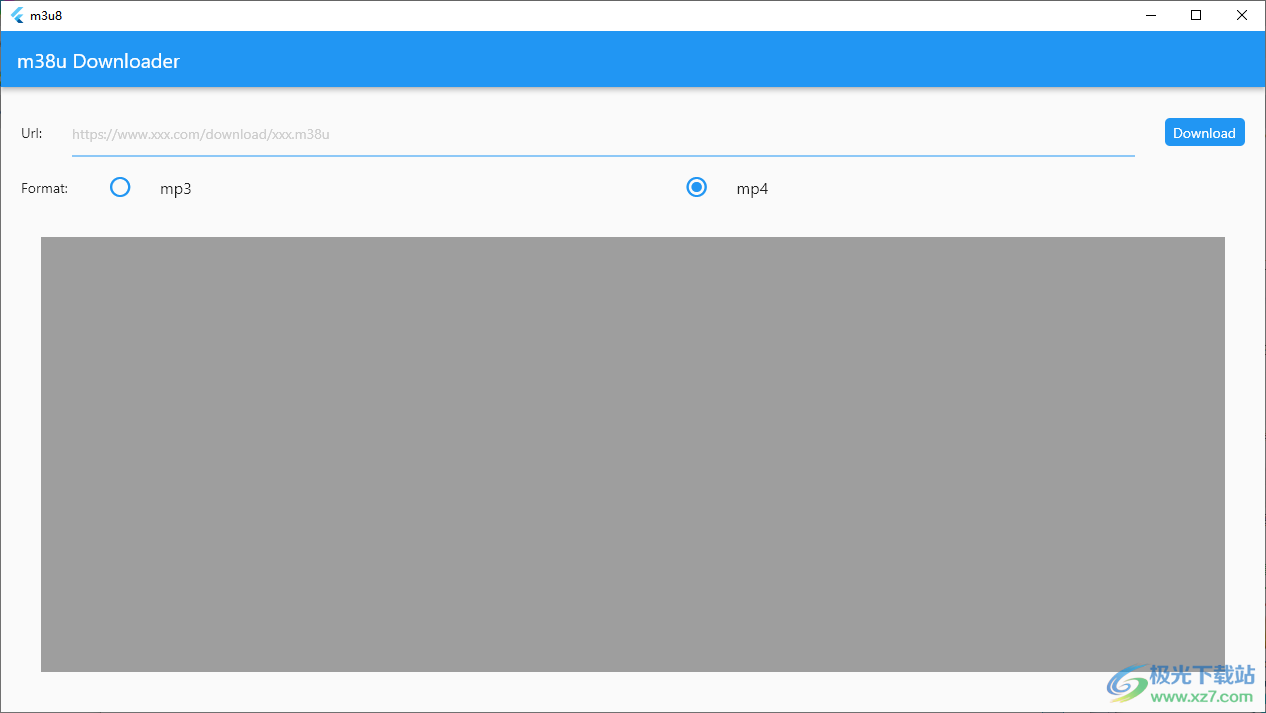Maximize the m3u8 window
The width and height of the screenshot is (1266, 713).
(1196, 15)
